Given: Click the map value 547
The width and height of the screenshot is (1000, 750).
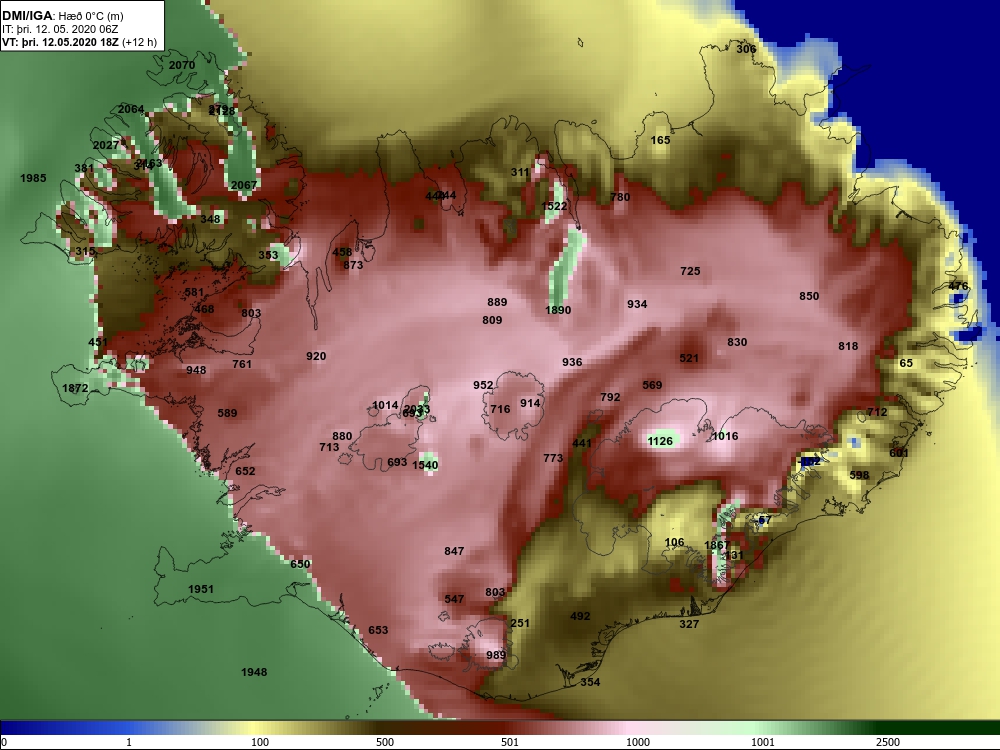Looking at the screenshot, I should tap(454, 599).
